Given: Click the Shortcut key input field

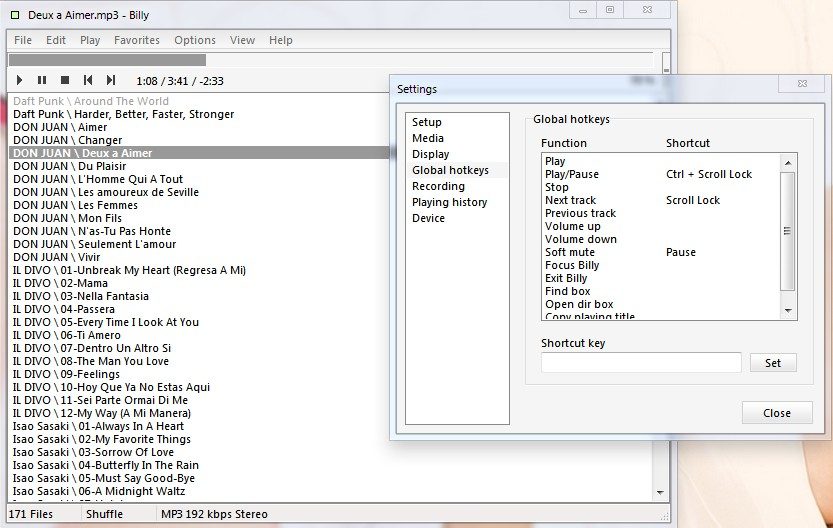Looking at the screenshot, I should tap(641, 362).
